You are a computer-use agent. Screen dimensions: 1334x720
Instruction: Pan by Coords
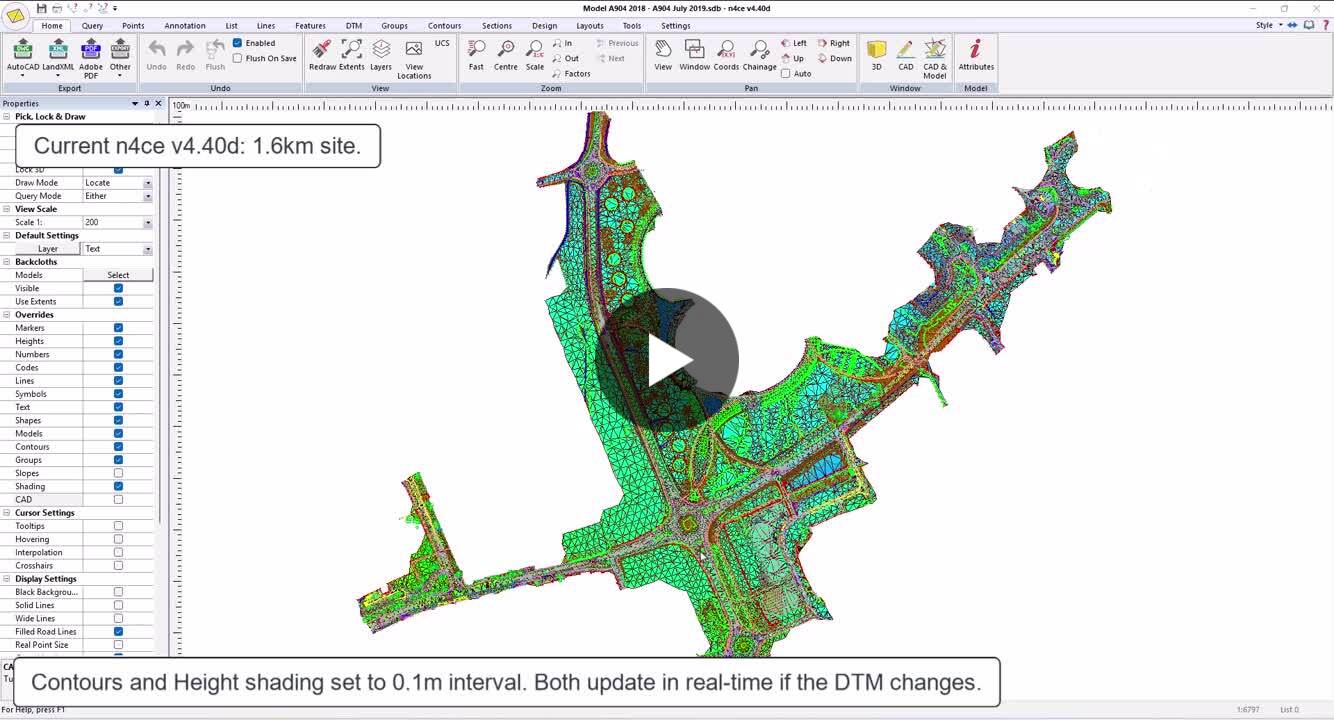726,55
